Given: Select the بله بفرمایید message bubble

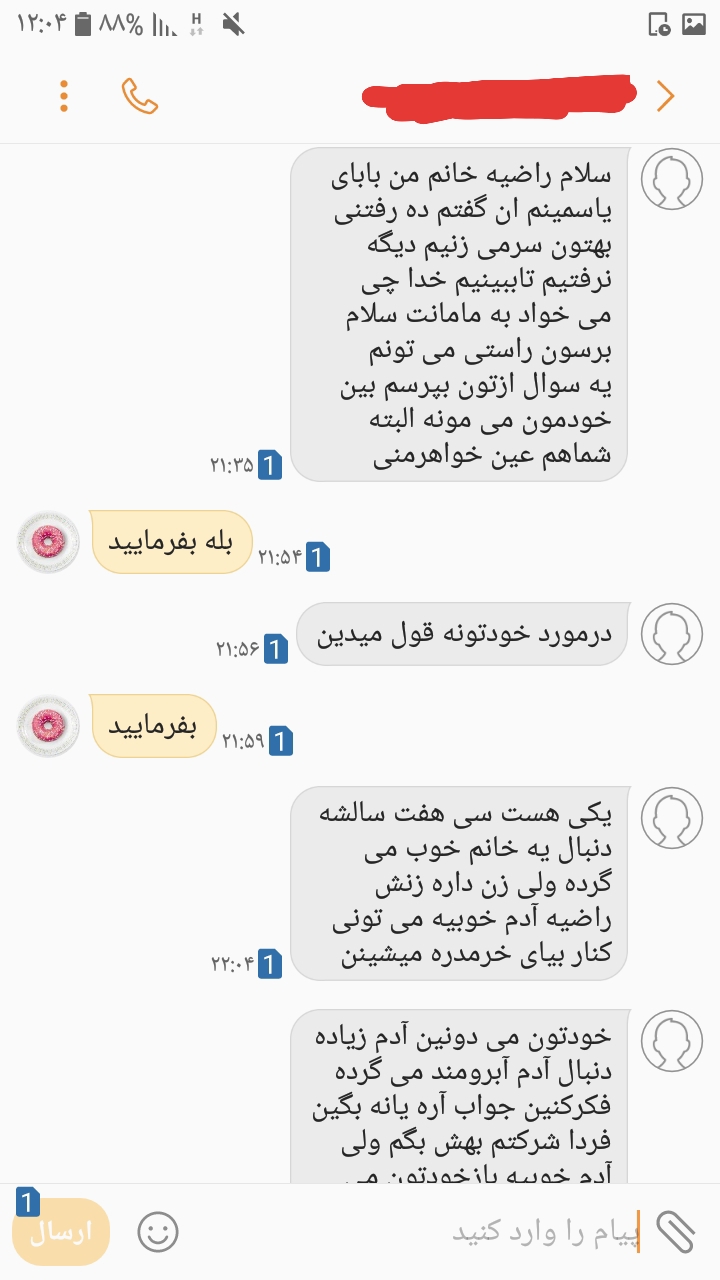Looking at the screenshot, I should [x=171, y=542].
